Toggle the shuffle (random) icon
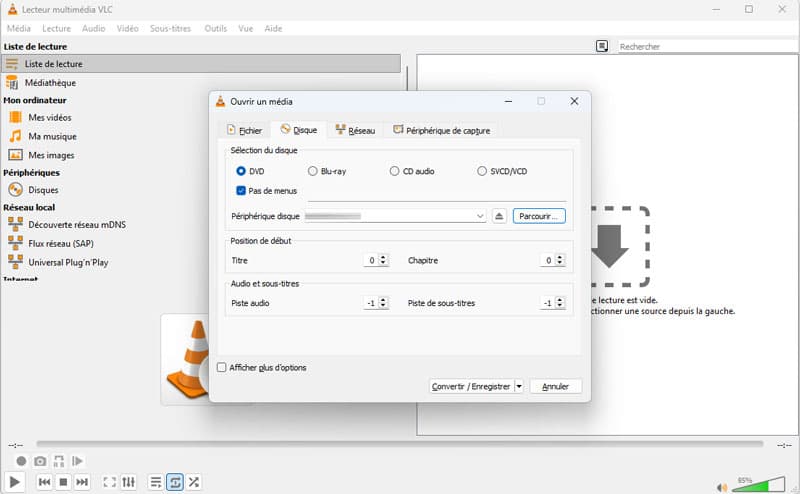800x494 pixels. point(194,482)
